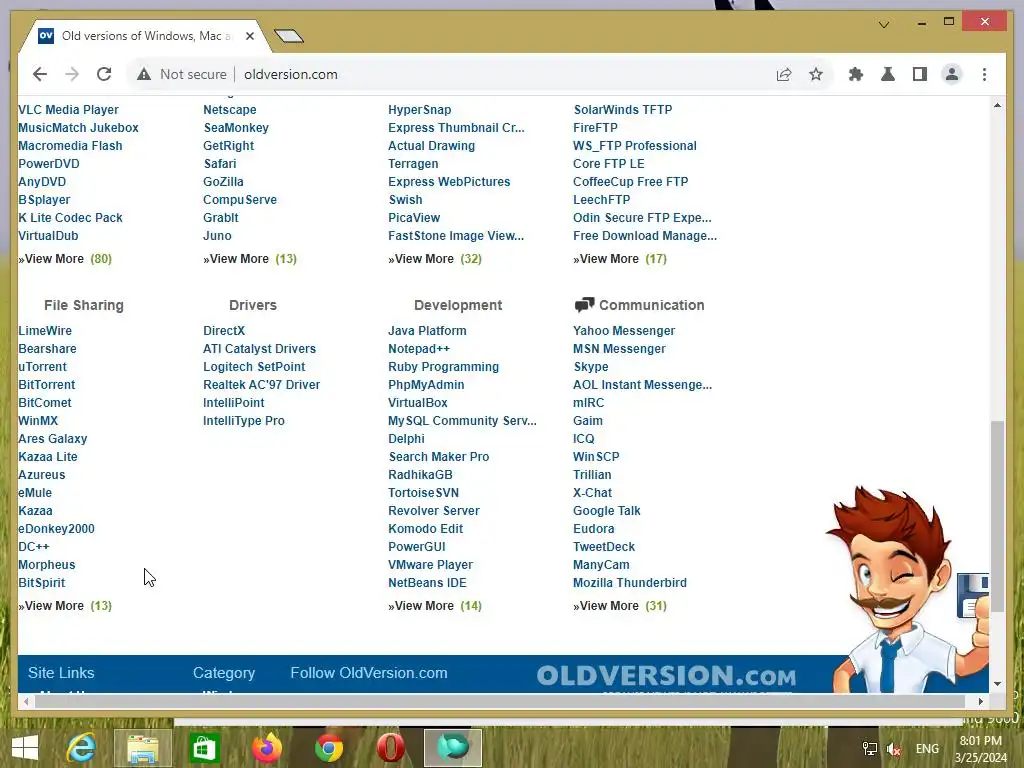The width and height of the screenshot is (1024, 768).
Task: Click the forward navigation arrow
Action: 72,74
